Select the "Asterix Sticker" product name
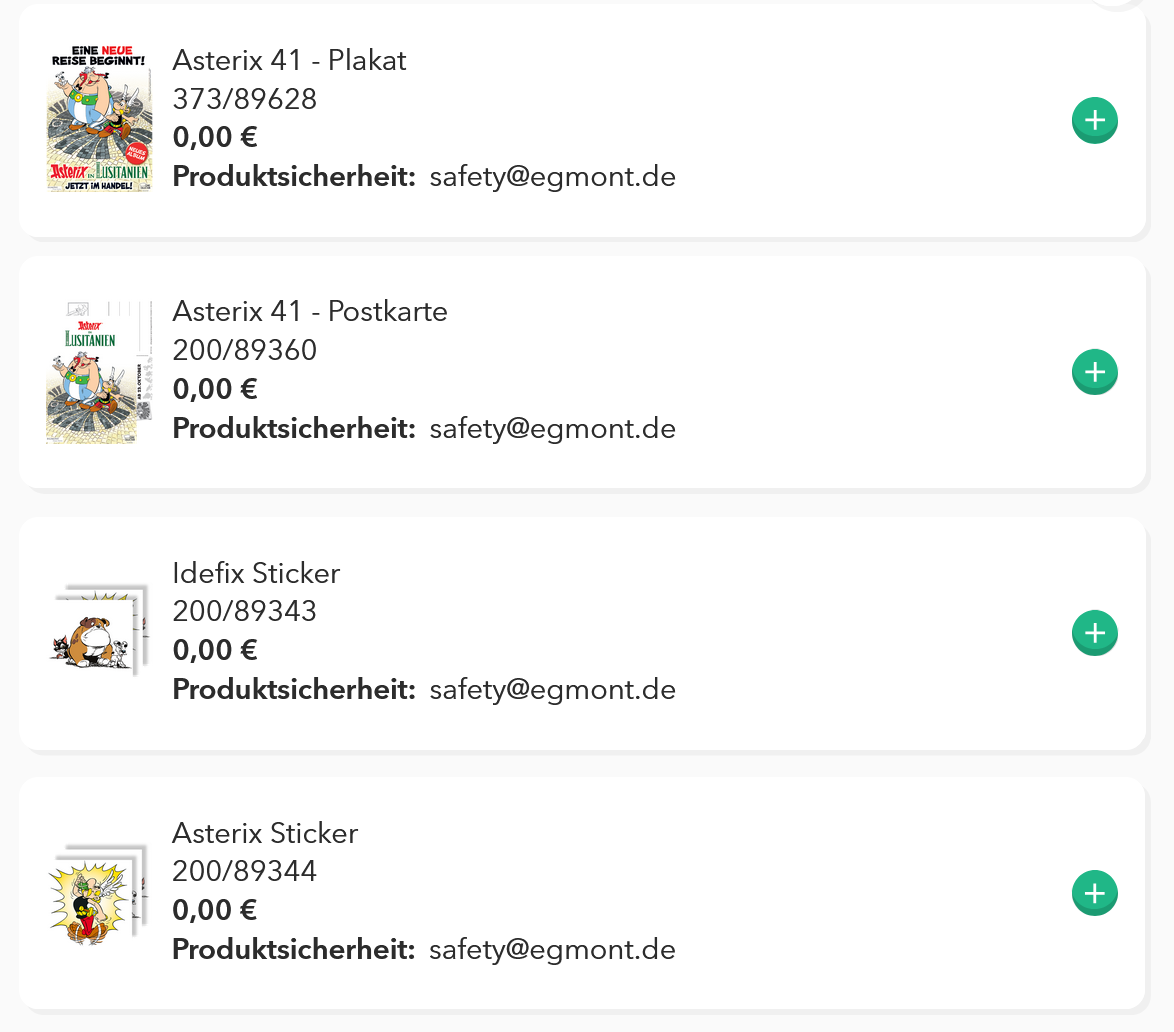 pyautogui.click(x=265, y=833)
